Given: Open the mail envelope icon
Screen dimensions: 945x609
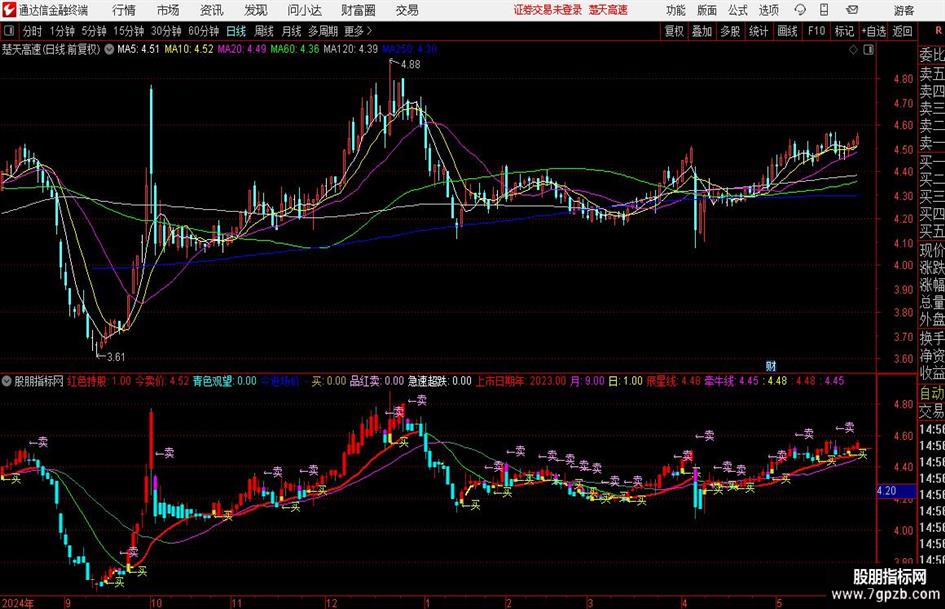Looking at the screenshot, I should coord(852,10).
